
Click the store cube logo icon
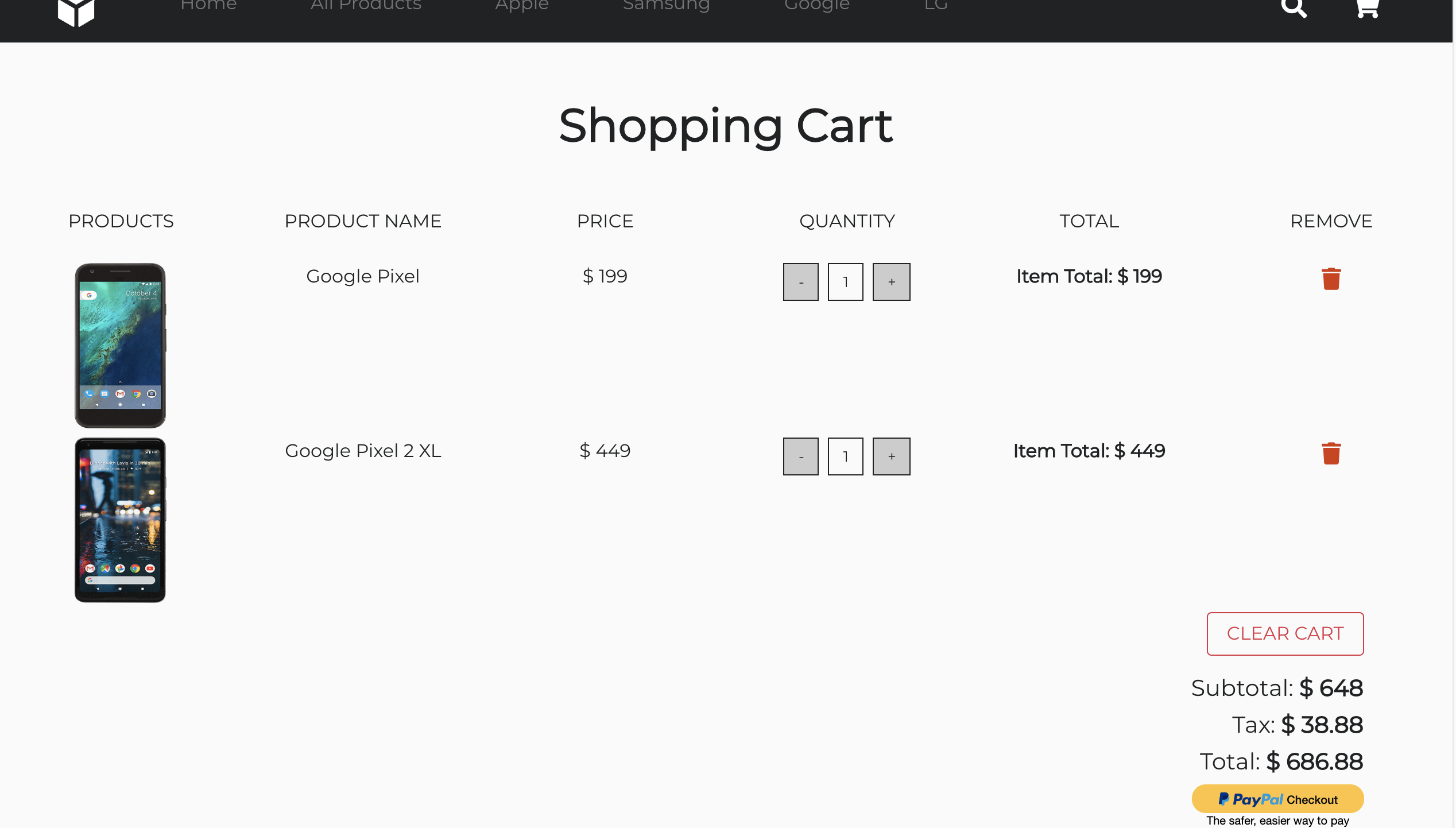click(x=76, y=11)
